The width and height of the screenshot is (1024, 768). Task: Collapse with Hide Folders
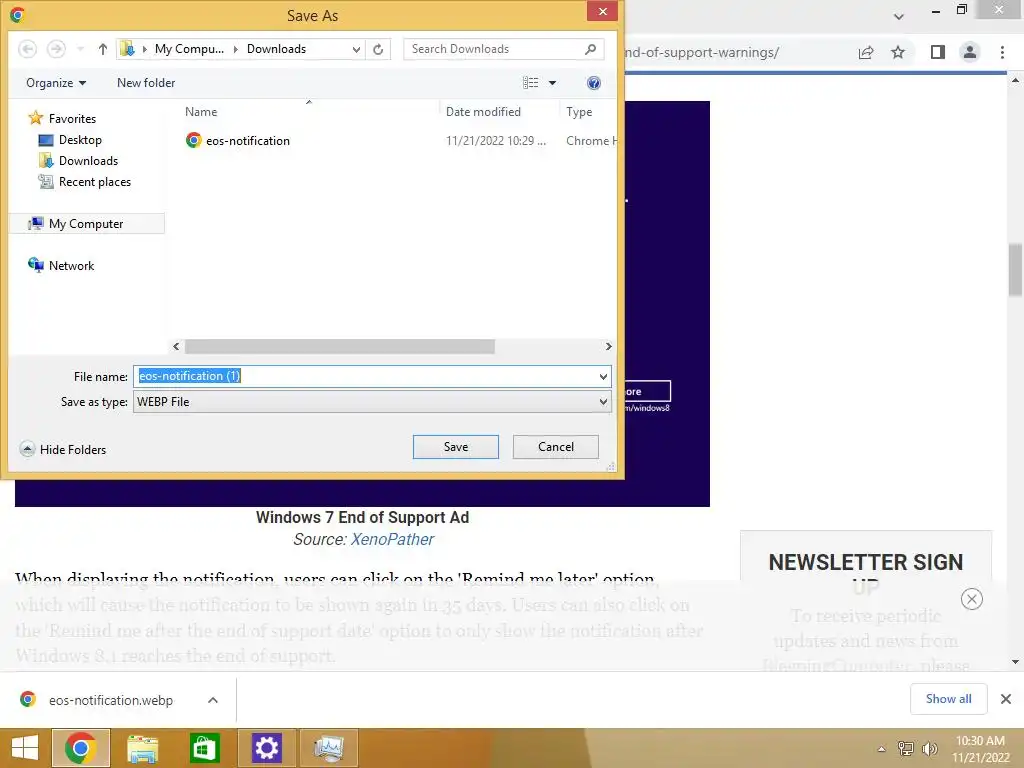[63, 449]
